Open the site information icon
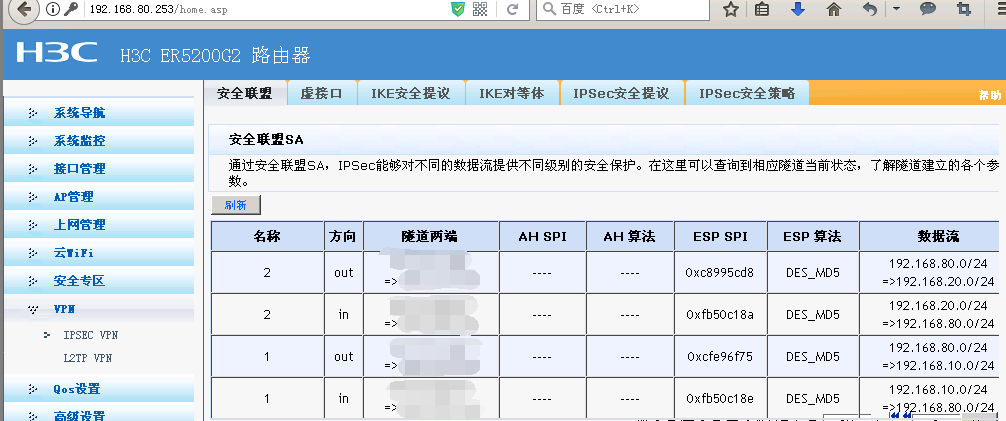Image resolution: width=1006 pixels, height=421 pixels. [53, 9]
